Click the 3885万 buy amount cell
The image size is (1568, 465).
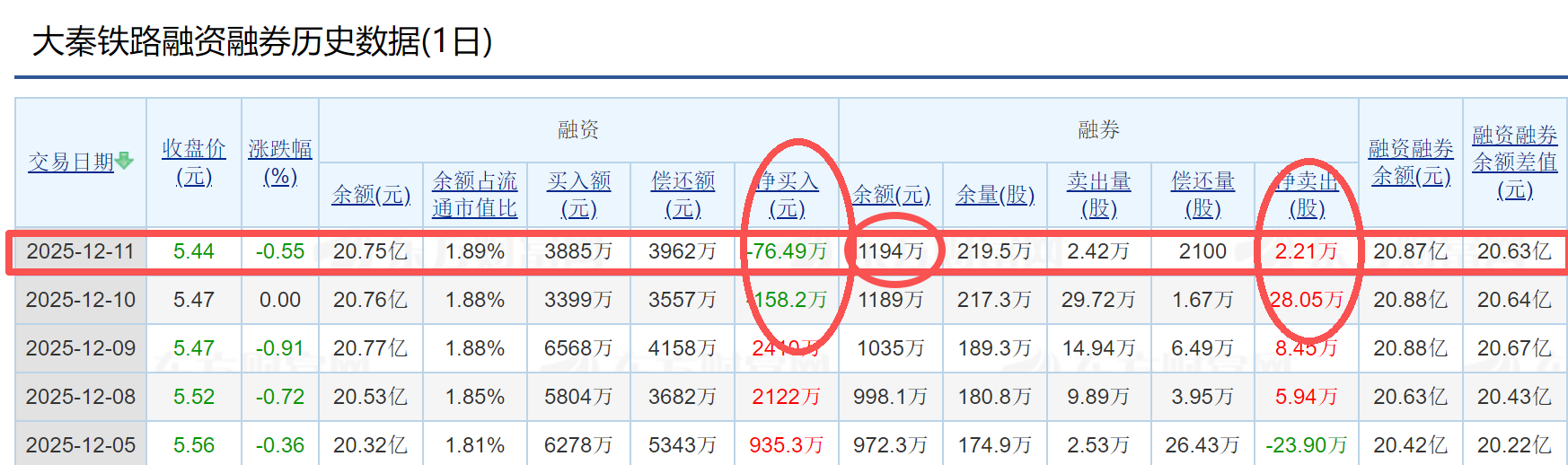579,251
